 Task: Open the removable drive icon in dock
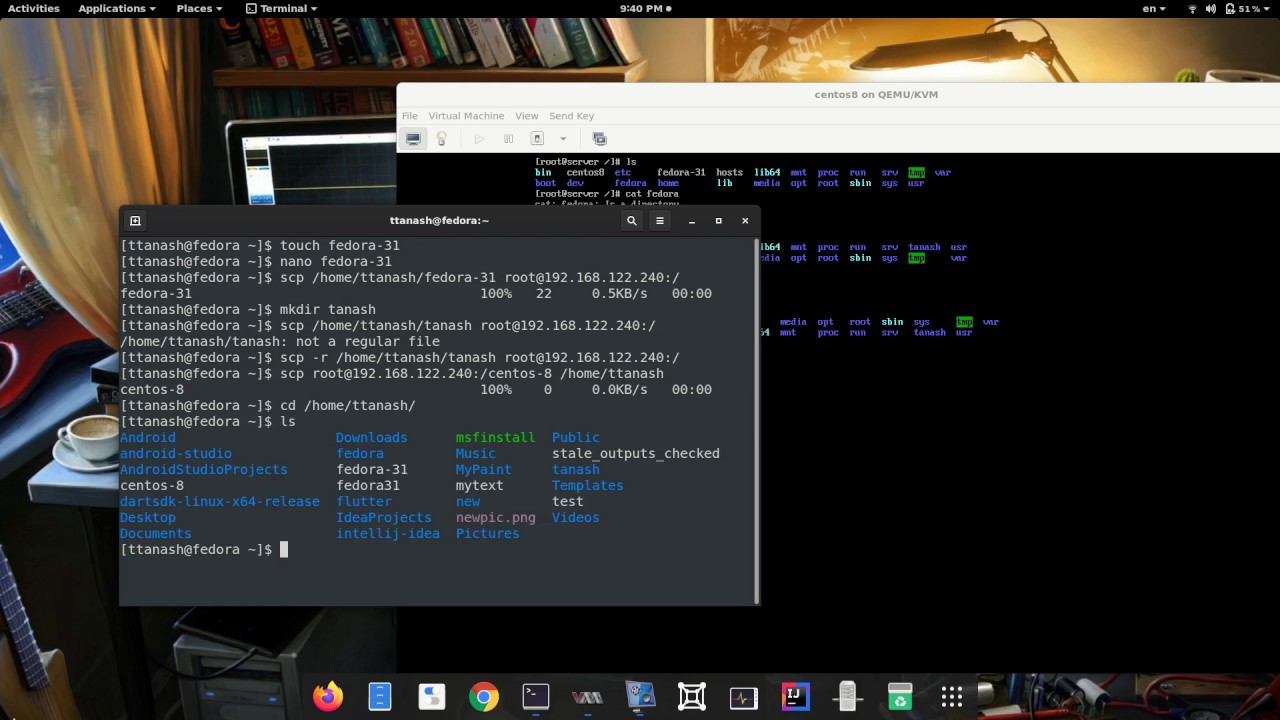tap(848, 696)
